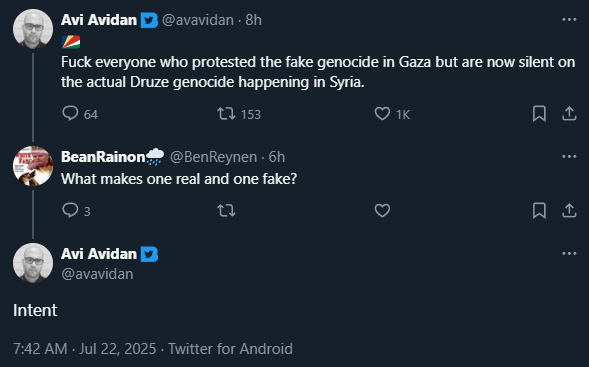Open more options on the top tweet
Screen dimensions: 589x367
pyautogui.click(x=569, y=19)
